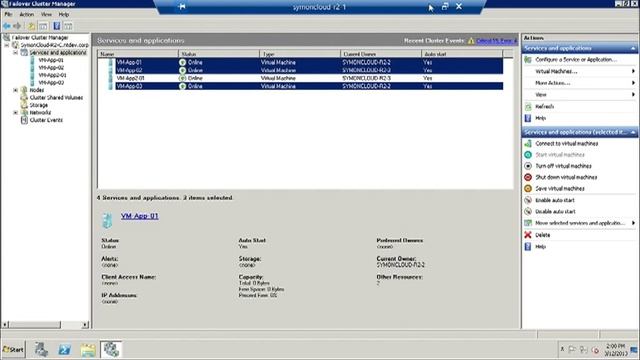This screenshot has width=640, height=360.
Task: Click the Save virtual machines icon
Action: (x=528, y=189)
